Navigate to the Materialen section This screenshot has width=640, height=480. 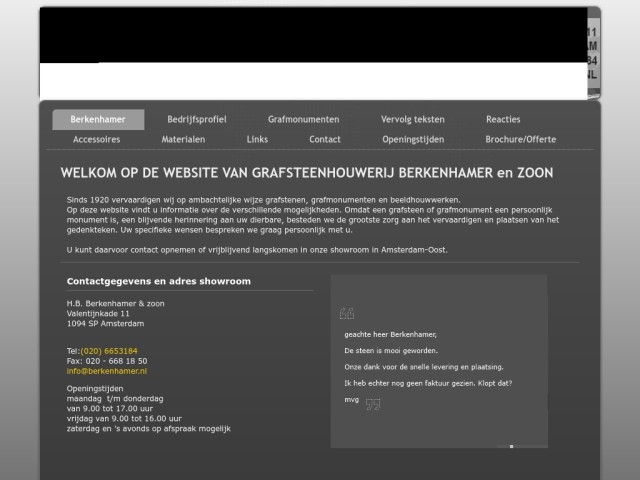183,139
